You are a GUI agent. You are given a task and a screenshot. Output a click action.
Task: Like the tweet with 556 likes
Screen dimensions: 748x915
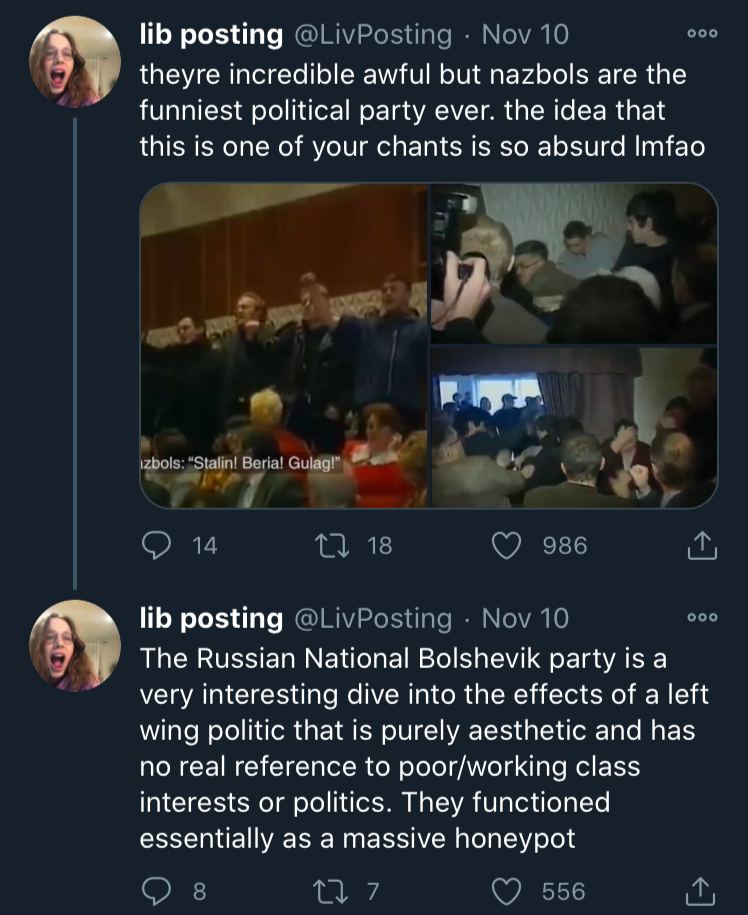506,892
